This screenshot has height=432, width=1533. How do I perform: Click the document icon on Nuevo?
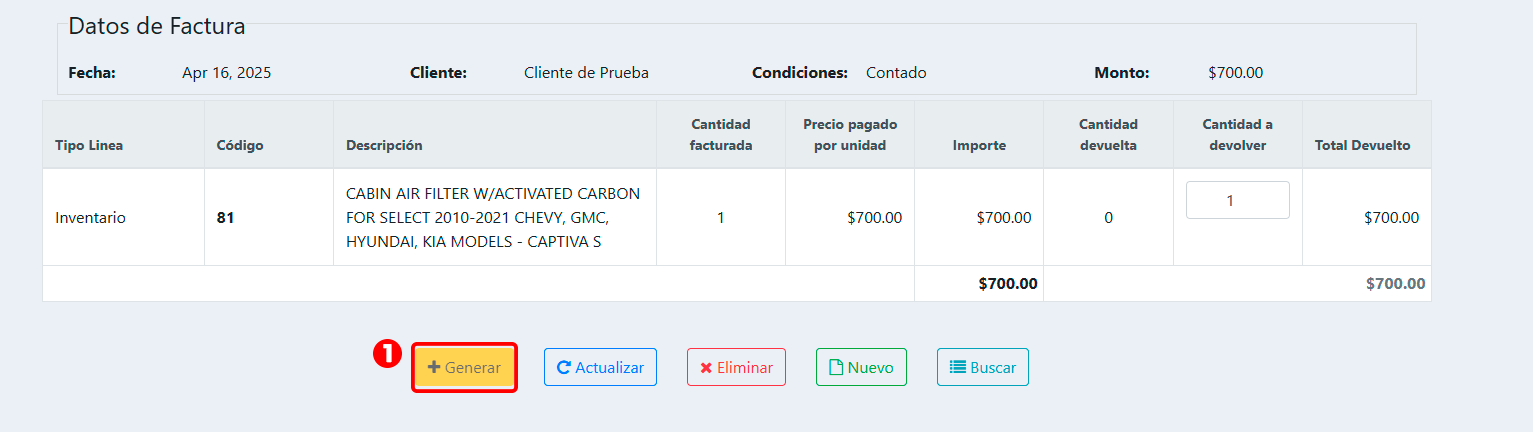pos(836,368)
